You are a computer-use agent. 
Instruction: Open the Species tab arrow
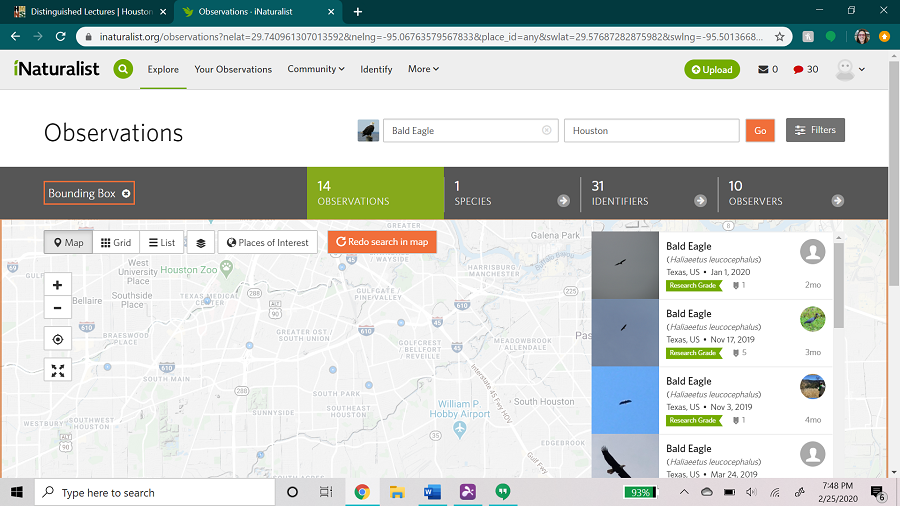tap(563, 201)
